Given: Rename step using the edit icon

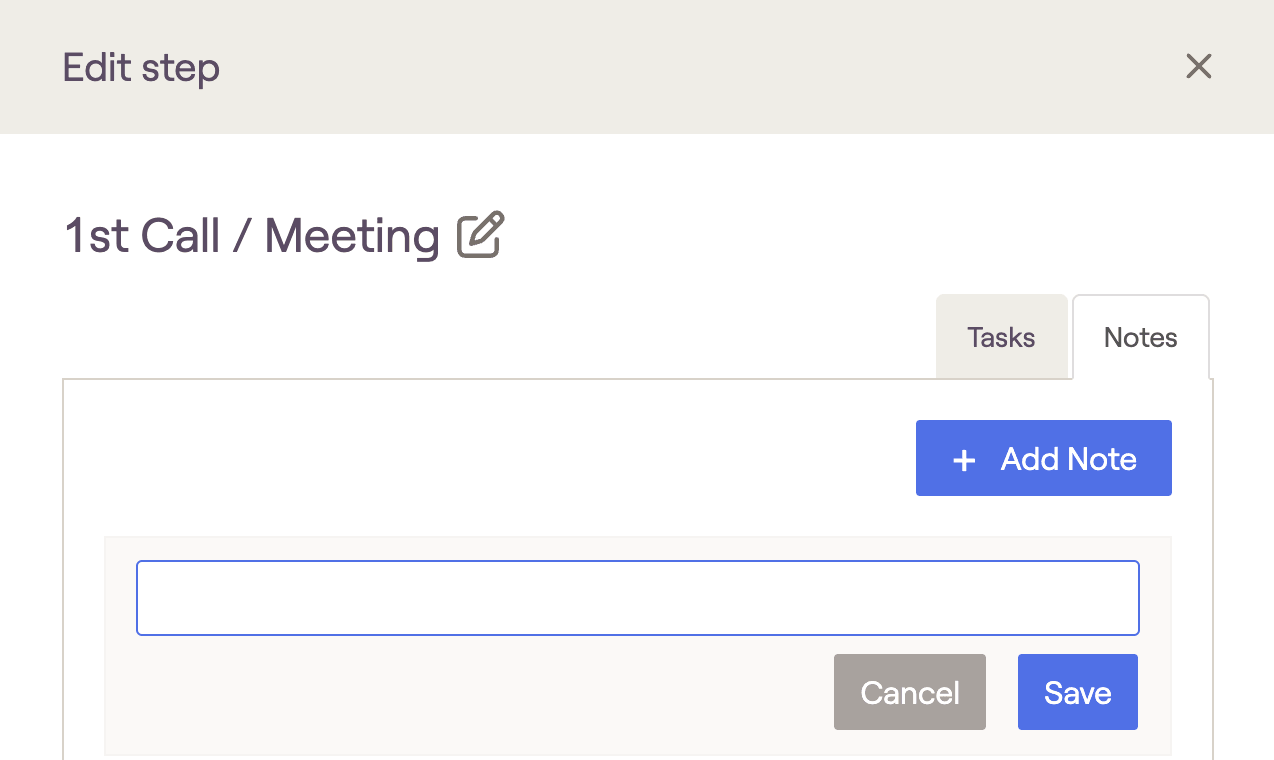Looking at the screenshot, I should 481,236.
